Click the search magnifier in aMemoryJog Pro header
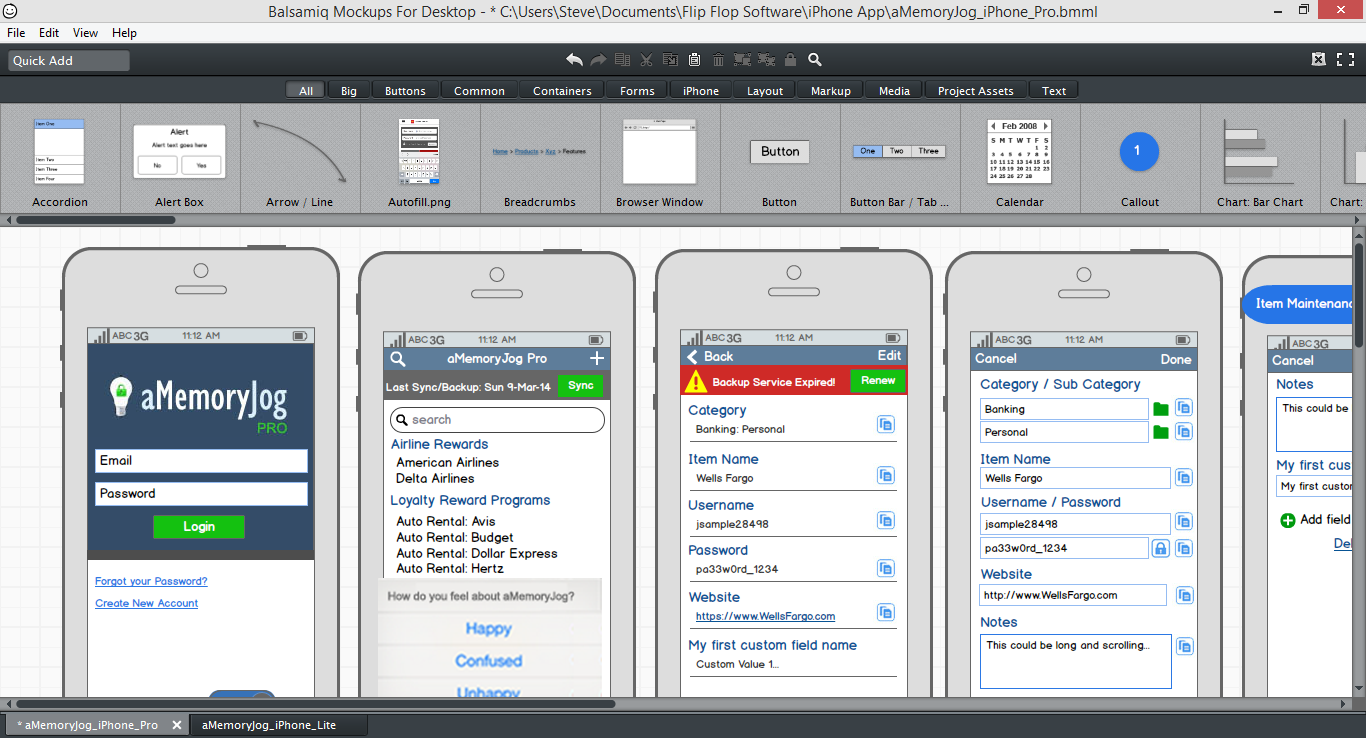Screen dimensions: 1366x738 (397, 358)
